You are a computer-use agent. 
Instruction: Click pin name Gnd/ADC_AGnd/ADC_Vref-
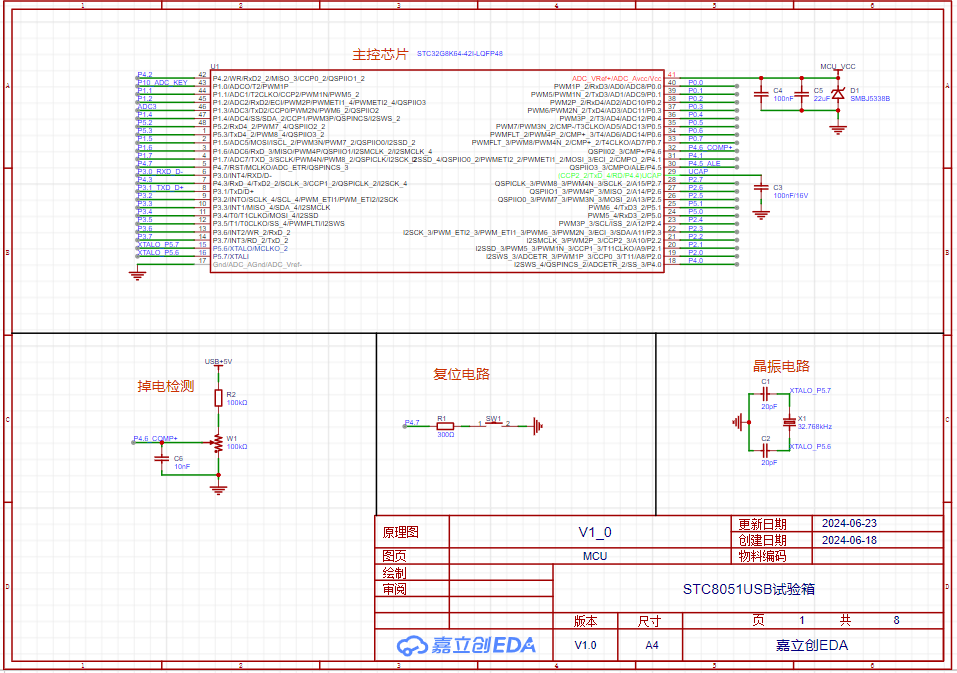257,265
